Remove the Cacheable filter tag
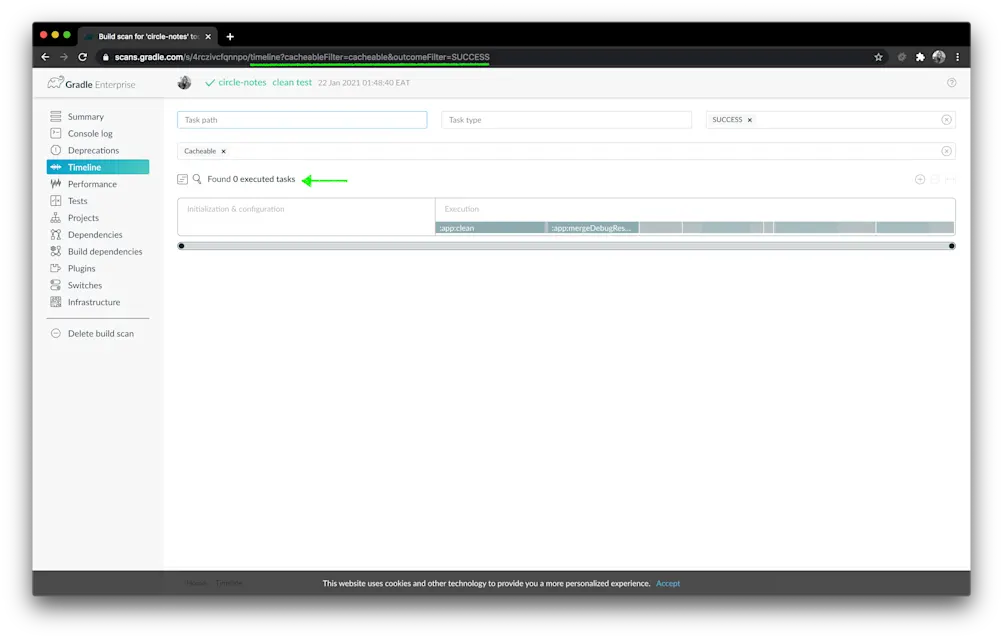Screen dimensions: 1003x639 point(223,152)
